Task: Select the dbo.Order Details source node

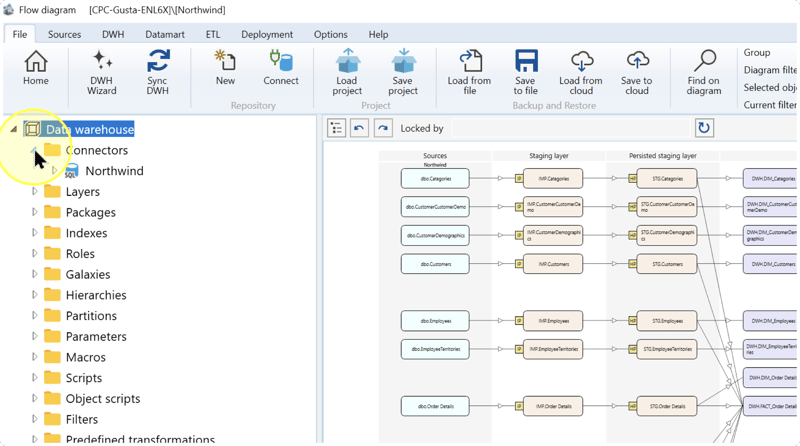Action: tap(435, 406)
